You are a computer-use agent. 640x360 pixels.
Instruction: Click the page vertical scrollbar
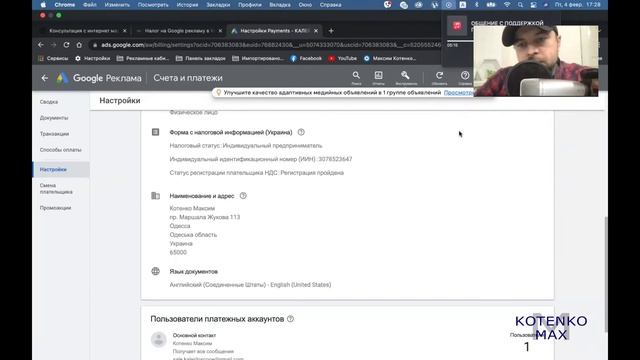(x=605, y=273)
